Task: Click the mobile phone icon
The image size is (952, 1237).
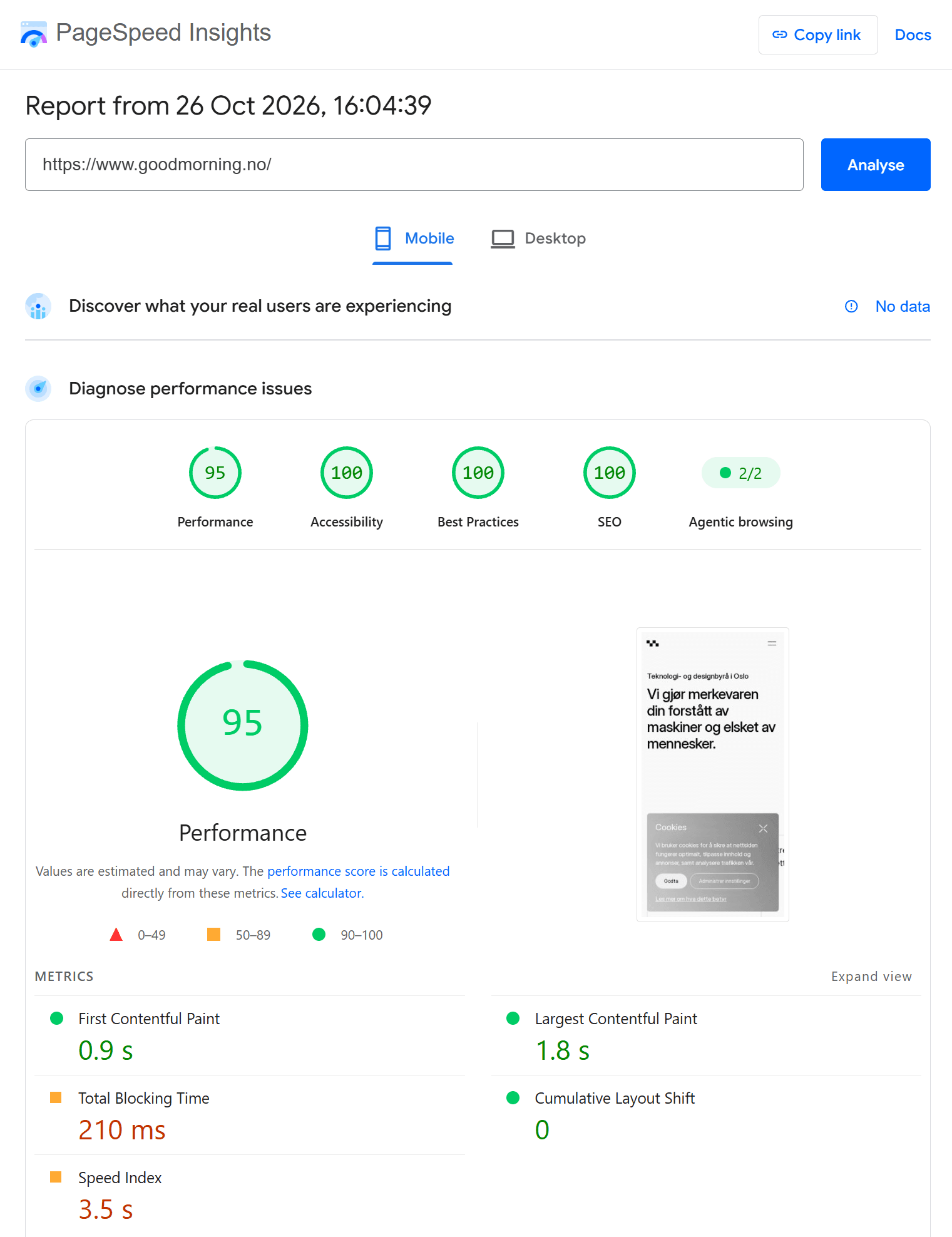Action: 383,239
